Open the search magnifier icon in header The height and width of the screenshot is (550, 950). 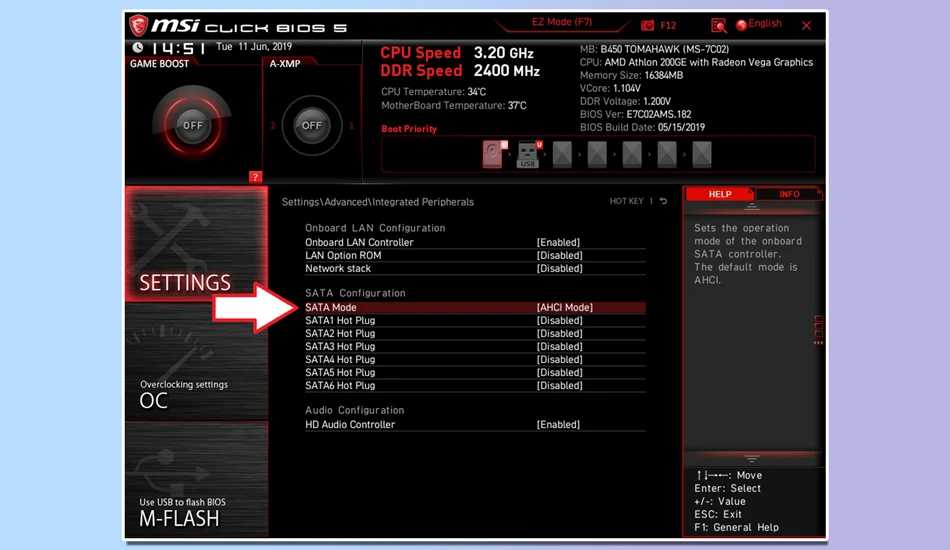pyautogui.click(x=719, y=25)
